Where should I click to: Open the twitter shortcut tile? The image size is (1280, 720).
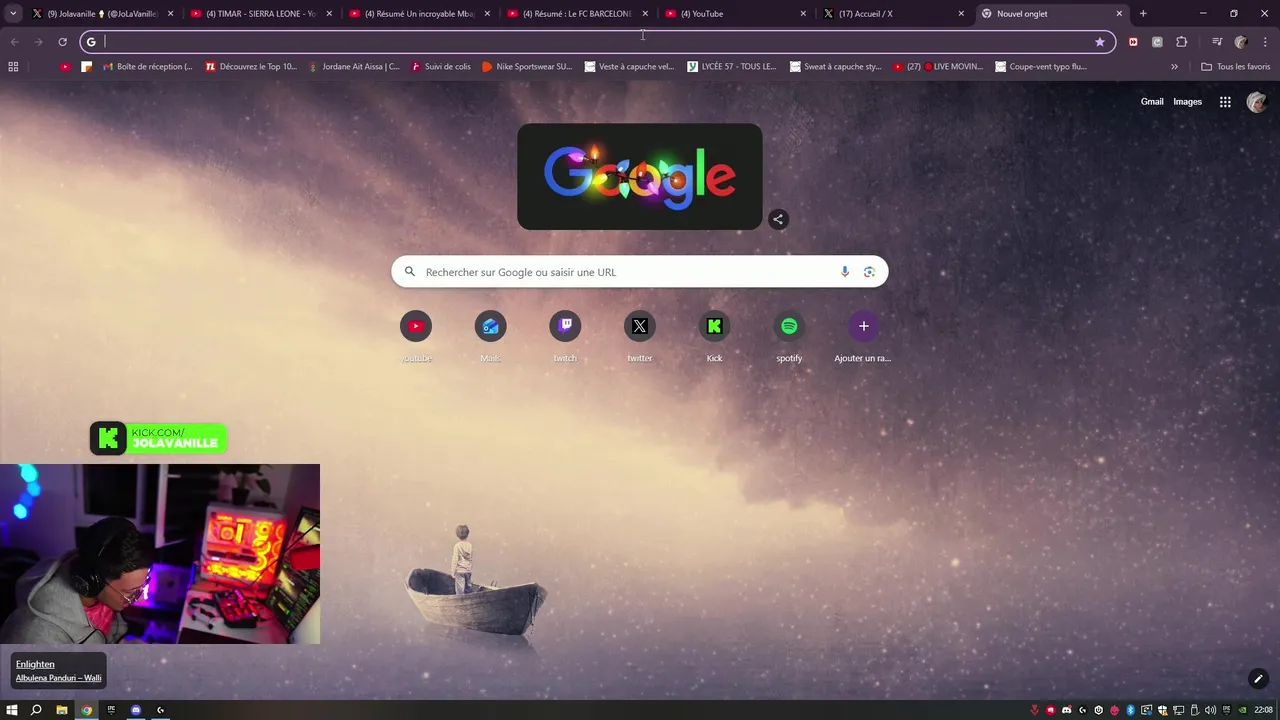pos(640,337)
